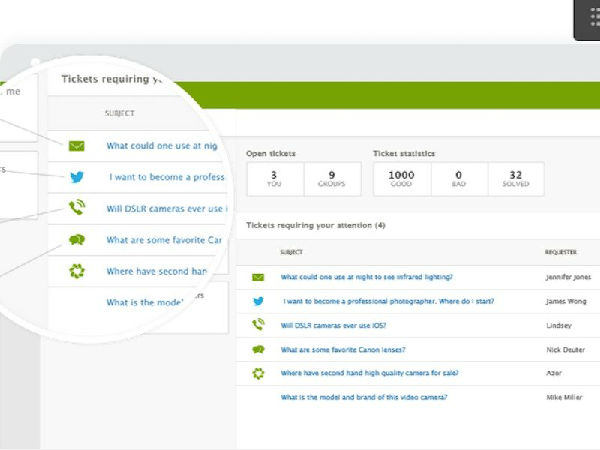Click requester name Jennifer Jones
The image size is (600, 450).
568,277
